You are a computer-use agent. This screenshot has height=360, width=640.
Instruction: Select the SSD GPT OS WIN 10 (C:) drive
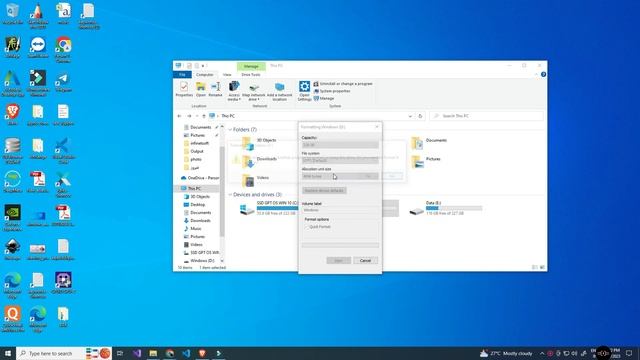tap(268, 208)
